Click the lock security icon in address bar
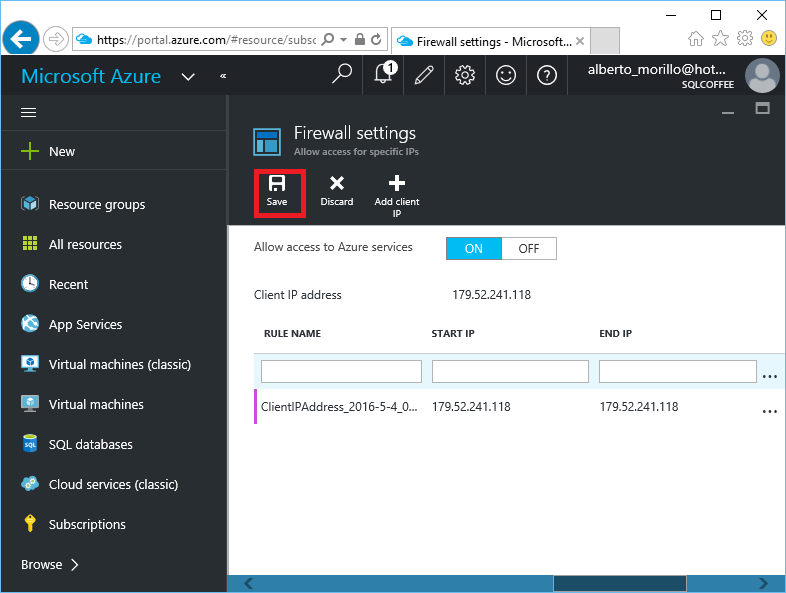786x593 pixels. (359, 39)
